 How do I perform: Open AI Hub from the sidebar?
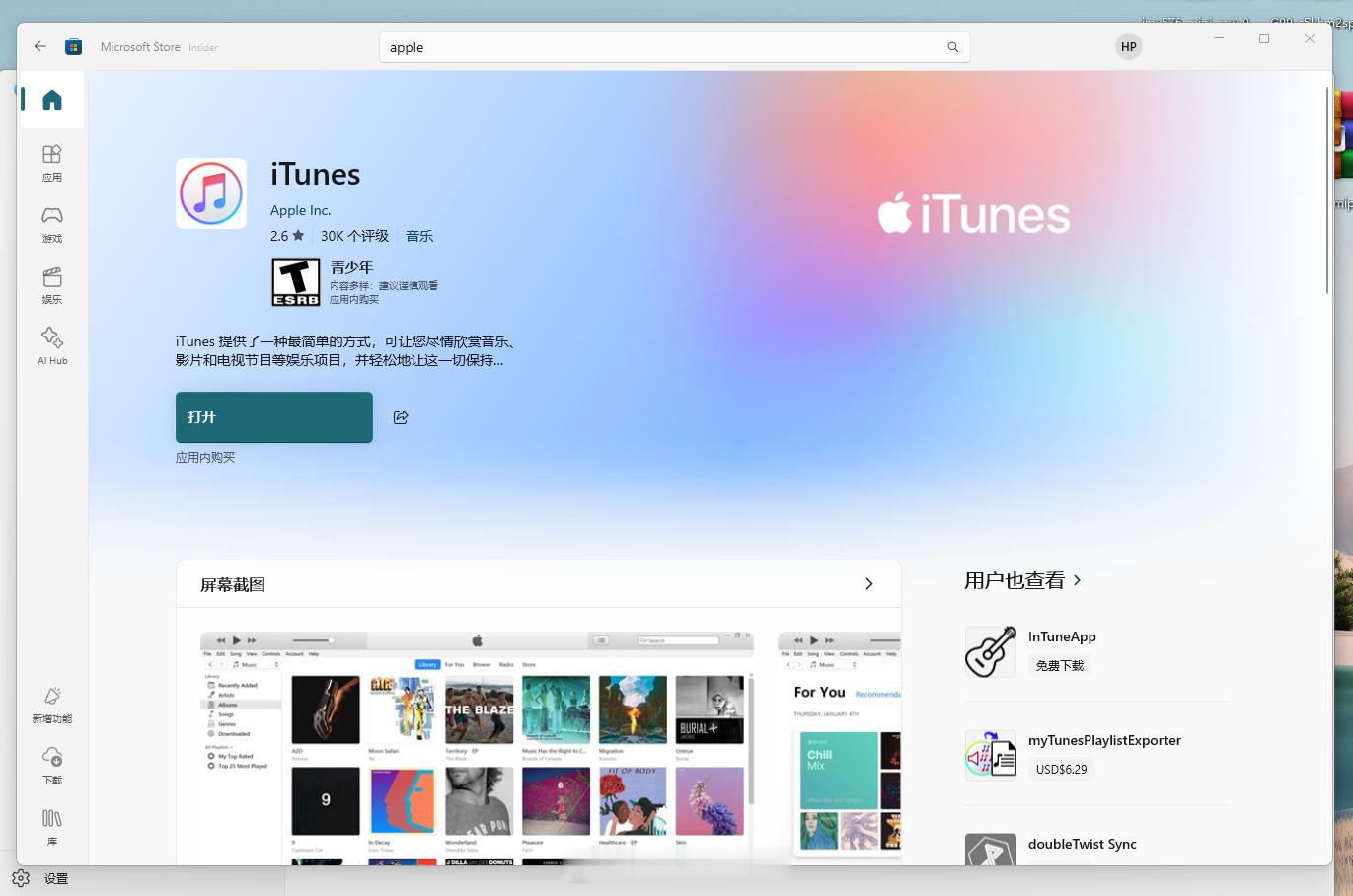click(52, 346)
